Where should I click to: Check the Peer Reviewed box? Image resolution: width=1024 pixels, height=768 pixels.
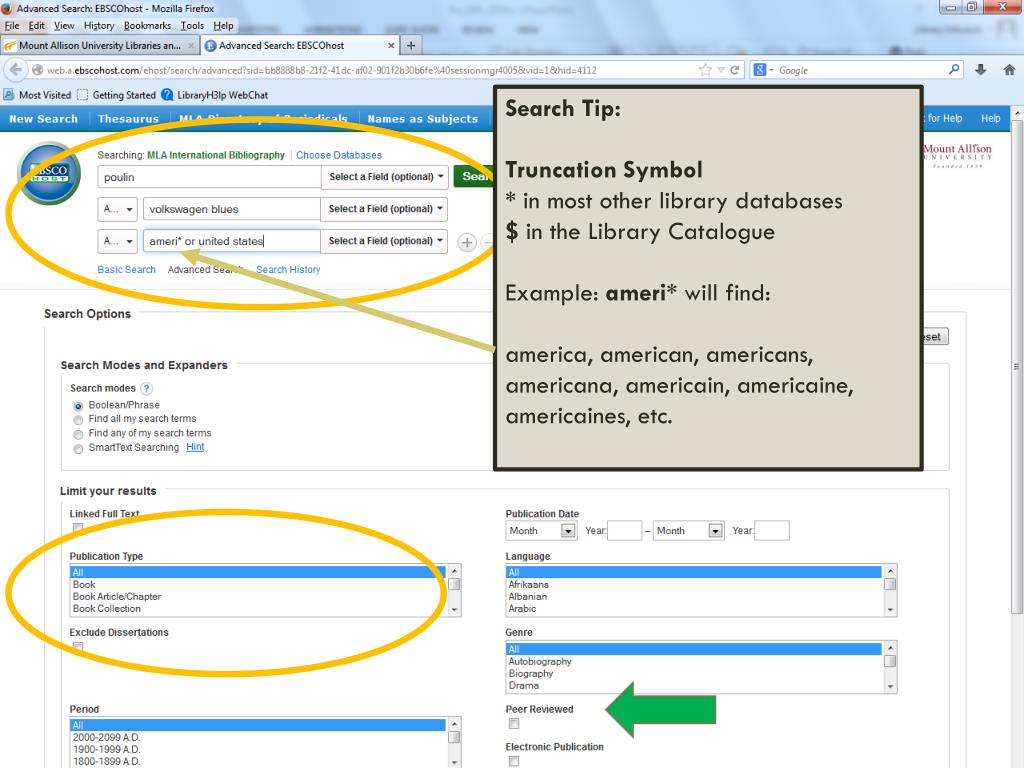click(x=514, y=724)
